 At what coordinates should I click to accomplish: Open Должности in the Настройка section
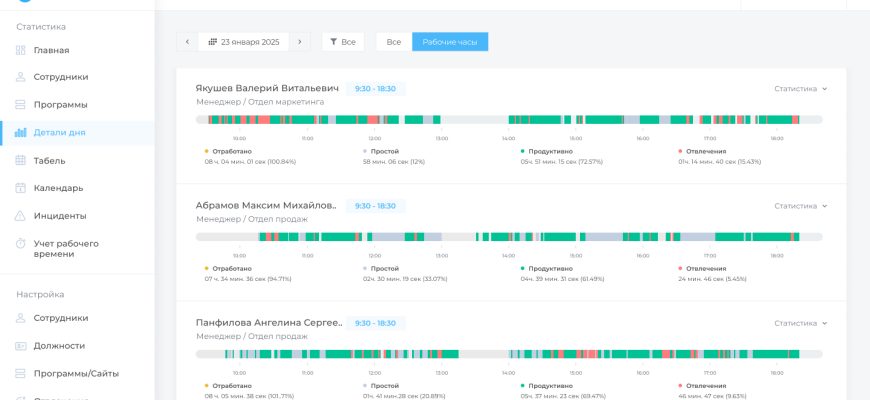[x=60, y=345]
